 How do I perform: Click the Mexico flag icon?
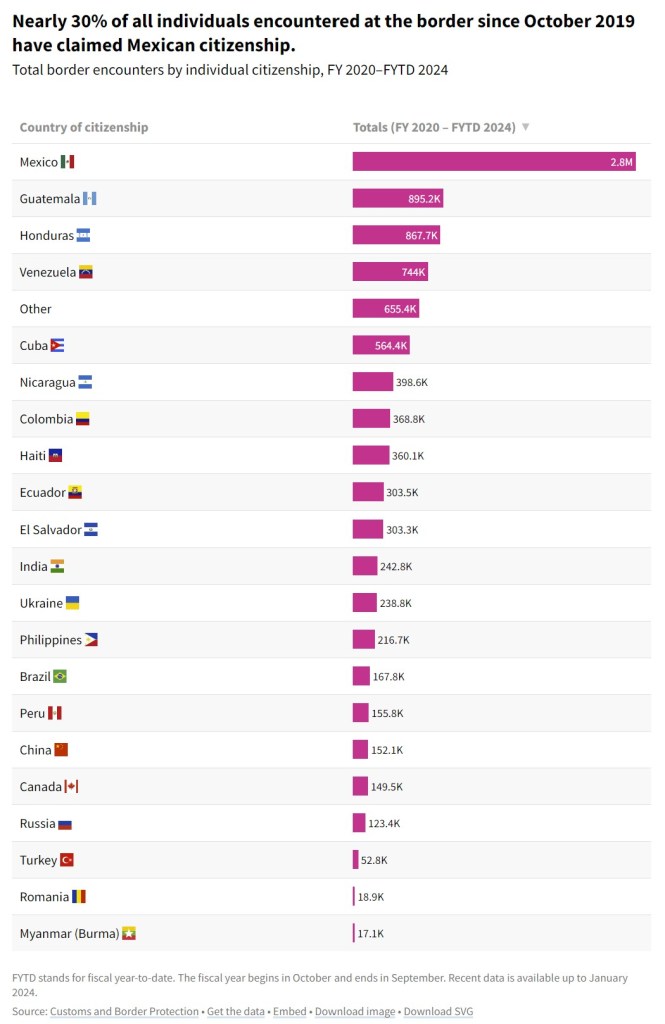(67, 162)
